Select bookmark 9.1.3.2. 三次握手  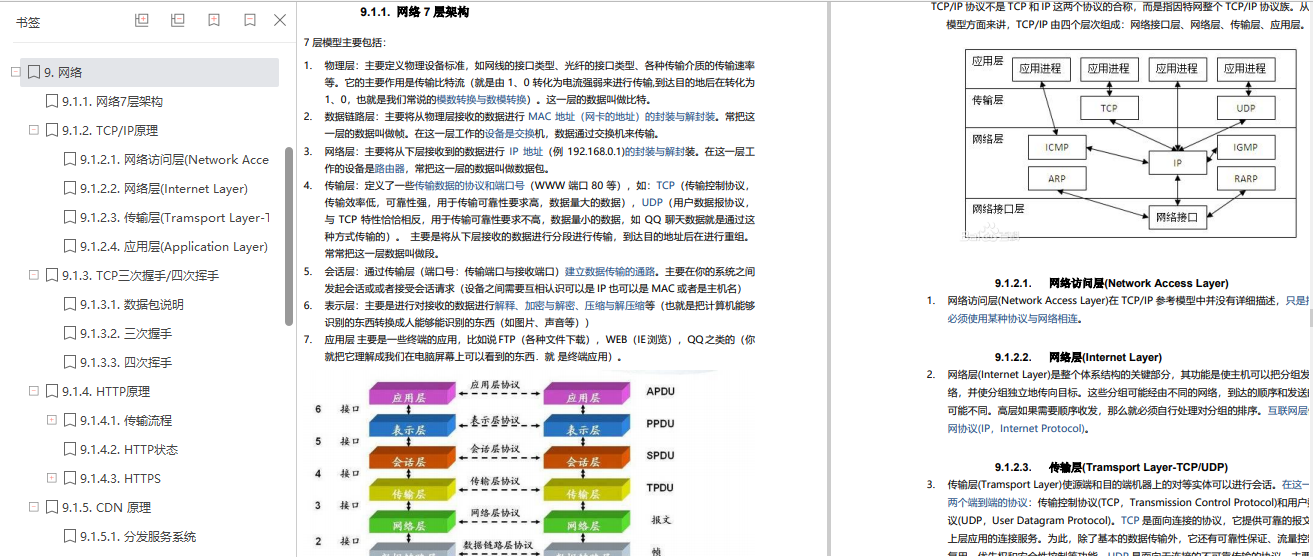click(x=126, y=333)
